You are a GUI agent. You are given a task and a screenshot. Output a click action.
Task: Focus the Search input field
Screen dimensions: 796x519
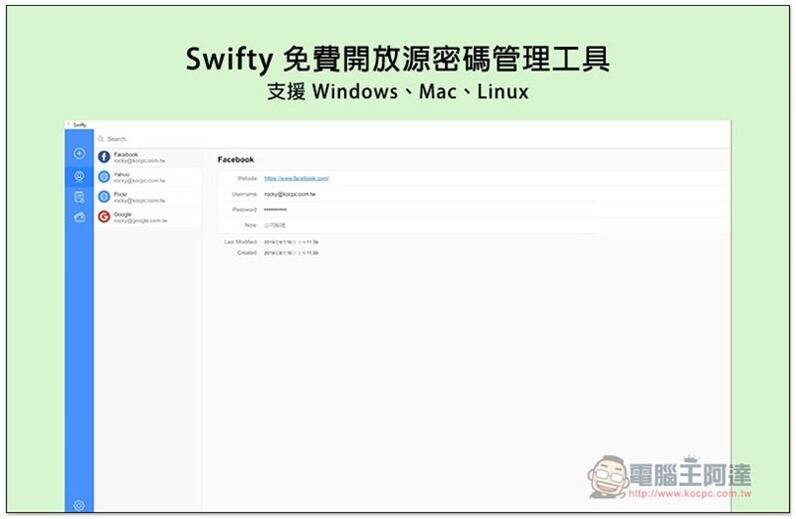tap(414, 139)
